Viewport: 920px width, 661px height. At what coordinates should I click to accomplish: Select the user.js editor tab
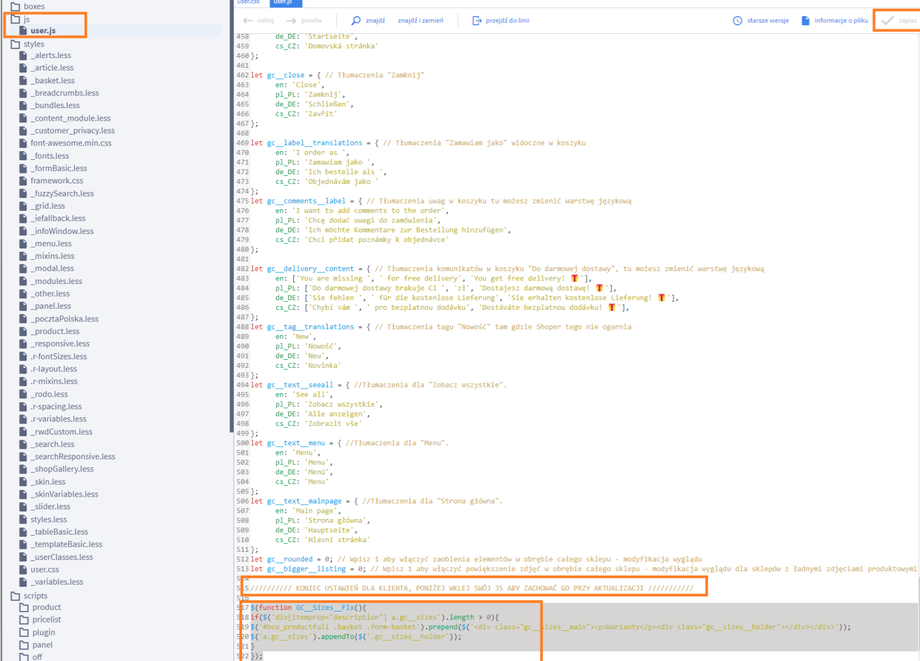pyautogui.click(x=282, y=2)
